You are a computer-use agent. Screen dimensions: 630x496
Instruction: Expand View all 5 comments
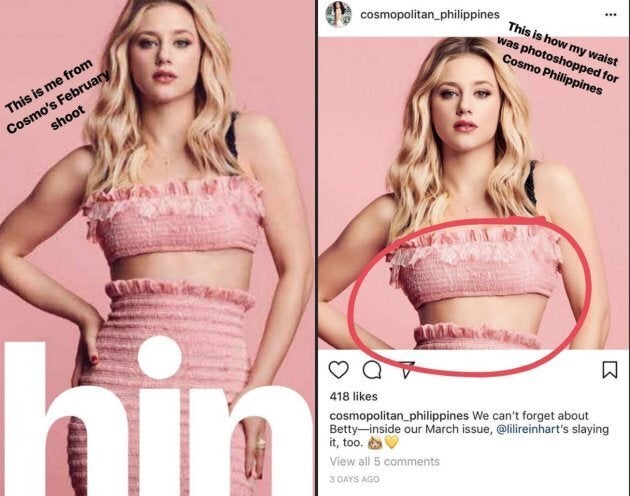(x=385, y=461)
